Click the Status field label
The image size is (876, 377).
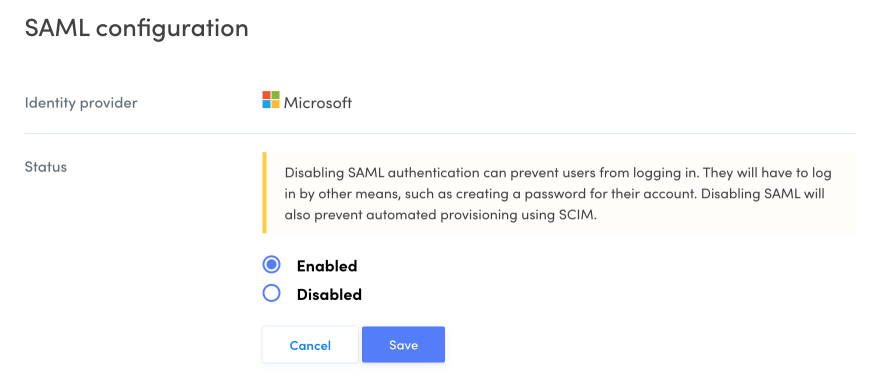pos(46,166)
